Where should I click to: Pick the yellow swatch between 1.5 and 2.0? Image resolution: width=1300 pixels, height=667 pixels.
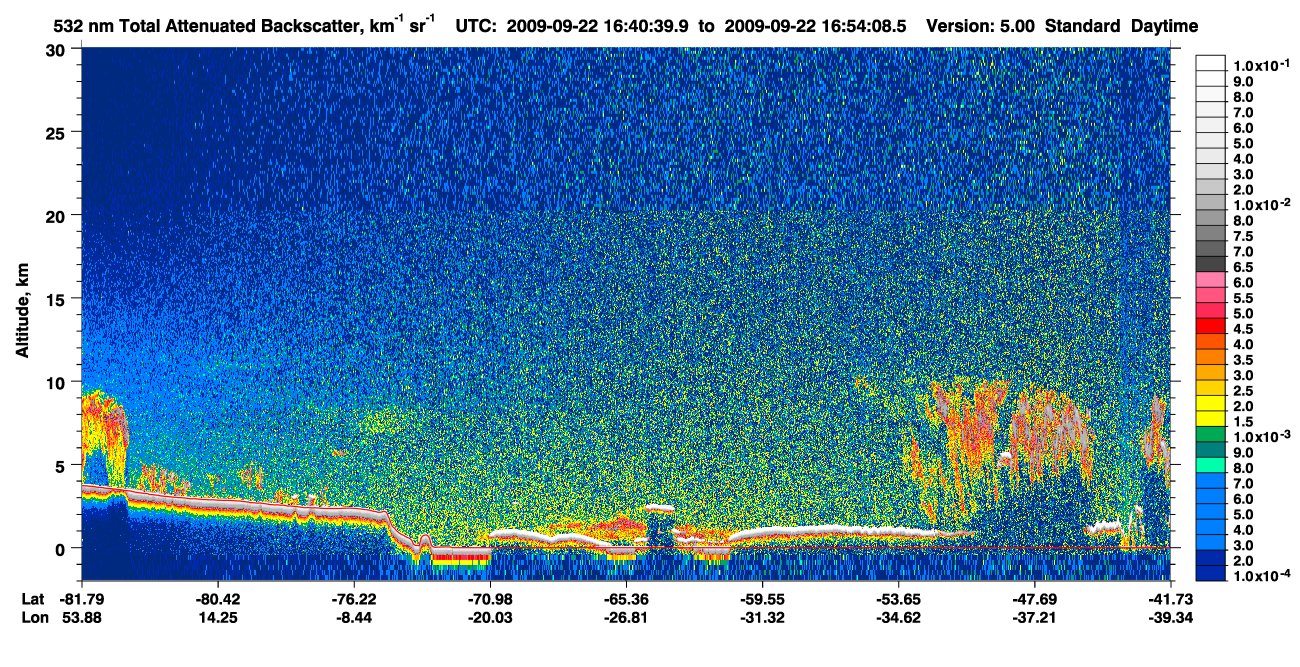coord(1211,420)
